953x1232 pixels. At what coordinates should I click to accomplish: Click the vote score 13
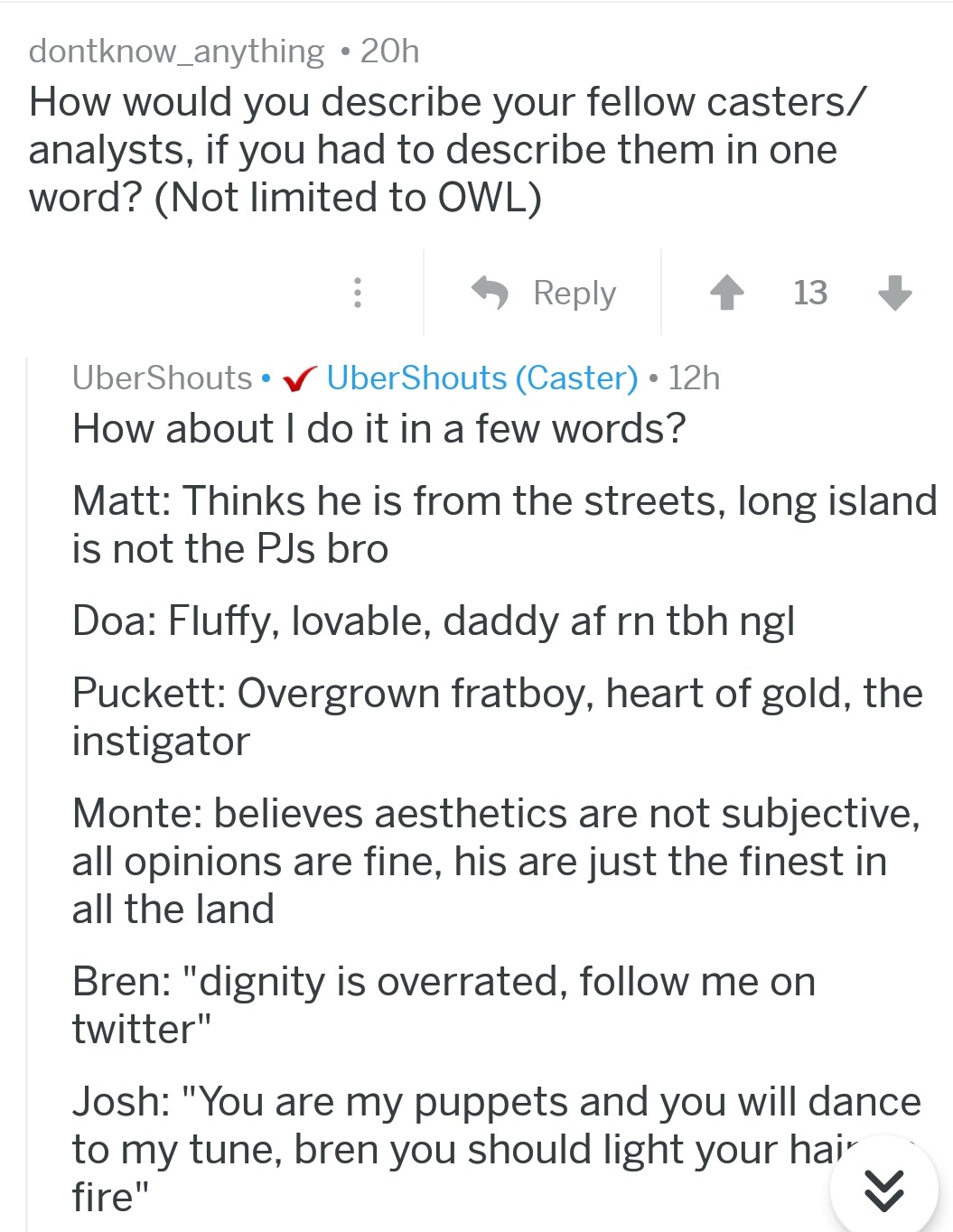coord(810,293)
